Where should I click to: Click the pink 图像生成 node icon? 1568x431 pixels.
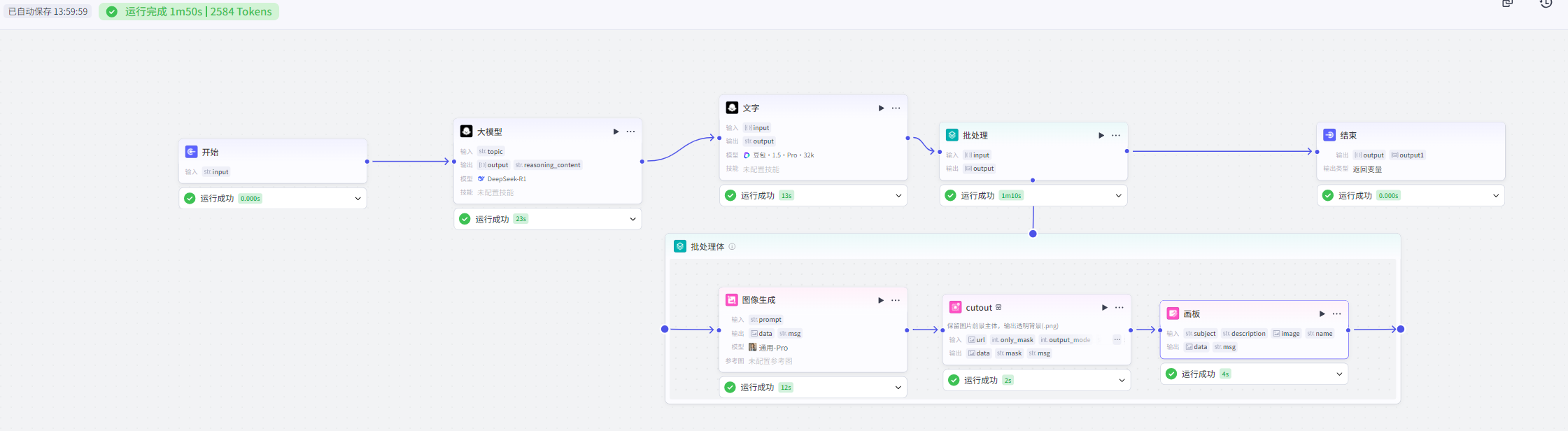[x=731, y=300]
